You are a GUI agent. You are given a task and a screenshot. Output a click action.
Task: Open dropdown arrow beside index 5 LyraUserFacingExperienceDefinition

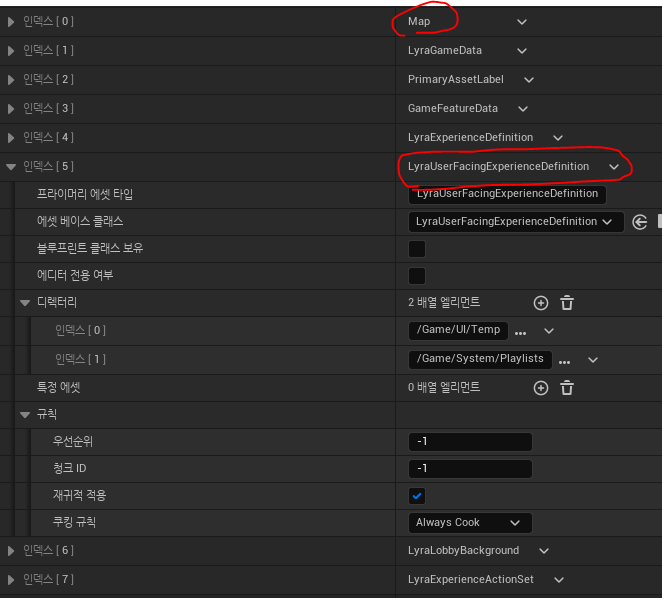pos(614,167)
